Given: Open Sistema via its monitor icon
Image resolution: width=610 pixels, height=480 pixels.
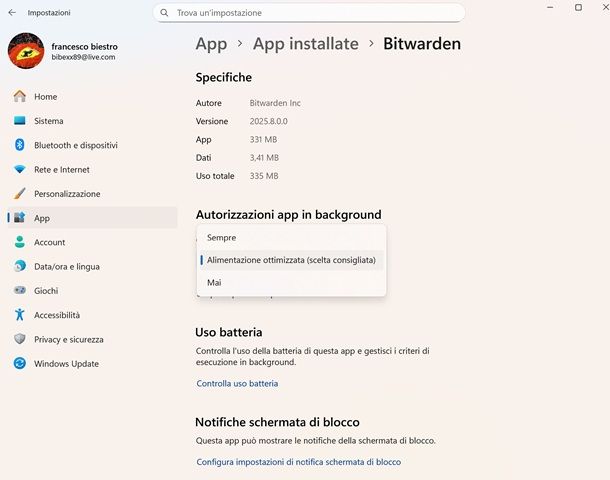Looking at the screenshot, I should point(19,121).
